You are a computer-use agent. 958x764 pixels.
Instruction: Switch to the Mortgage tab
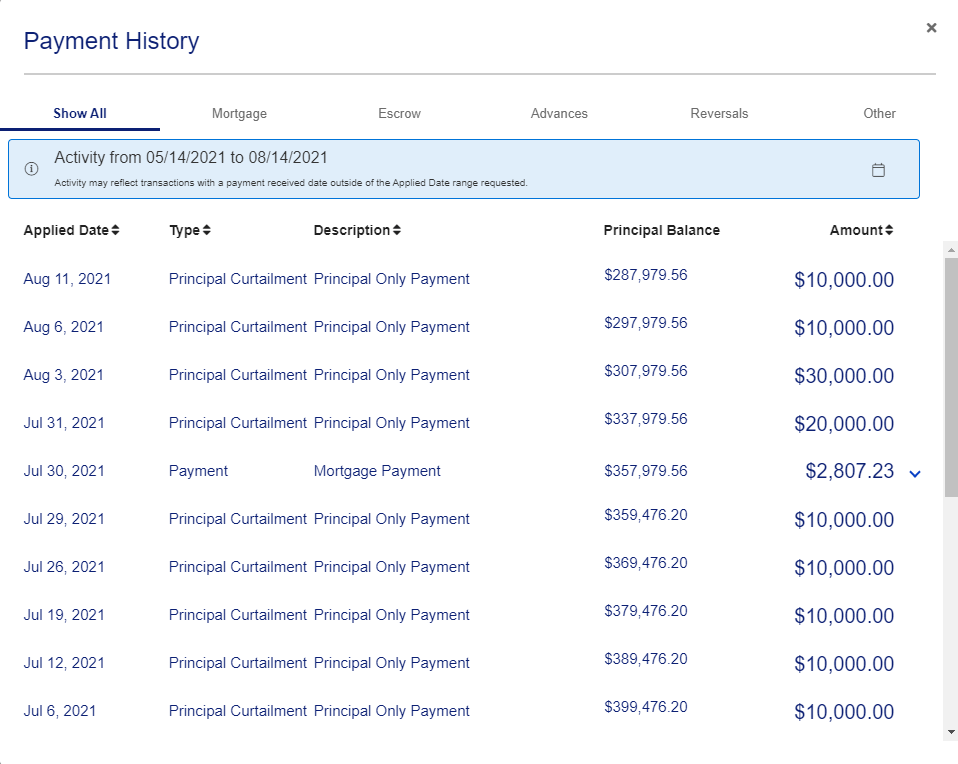pyautogui.click(x=239, y=114)
